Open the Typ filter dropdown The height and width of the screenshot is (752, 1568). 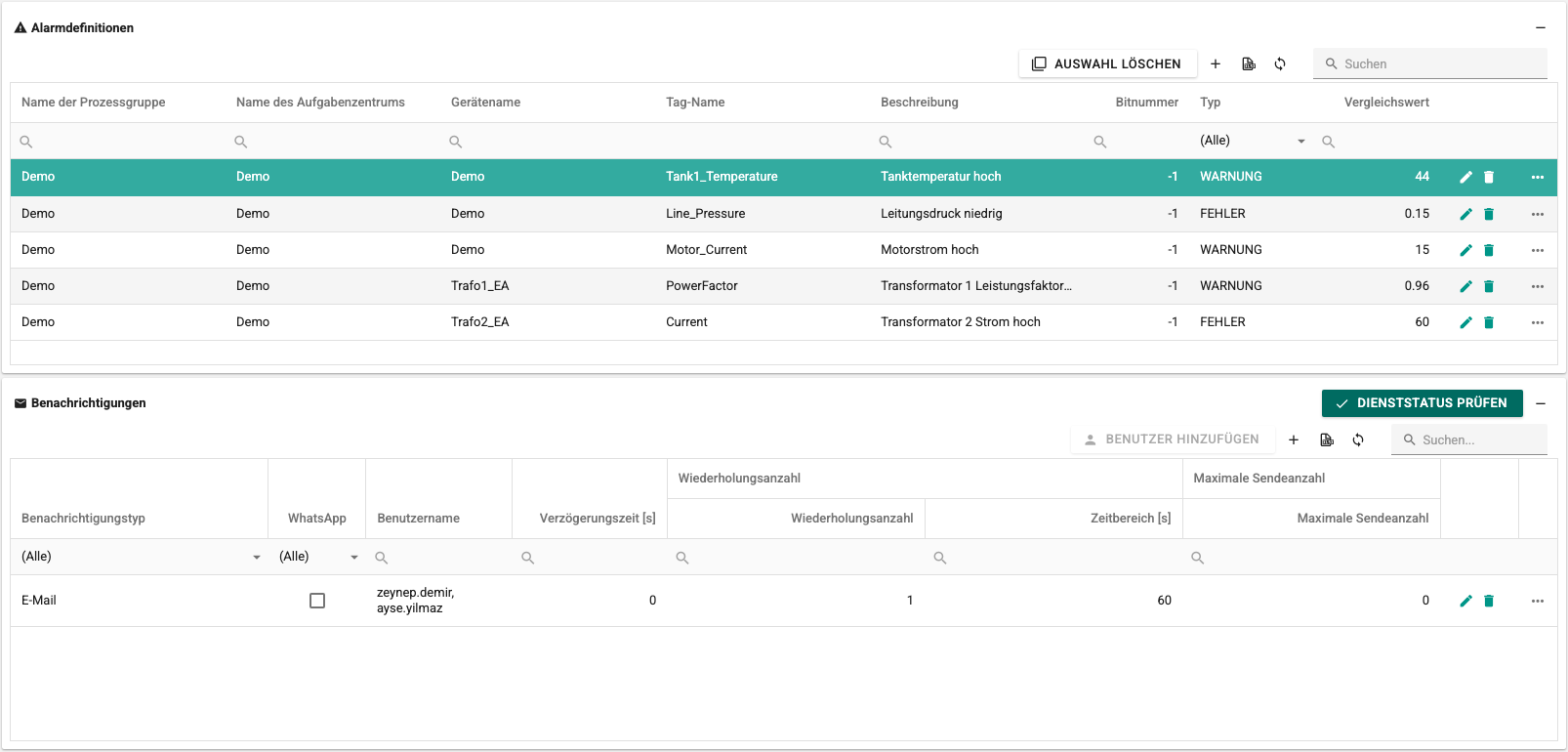[x=1253, y=141]
